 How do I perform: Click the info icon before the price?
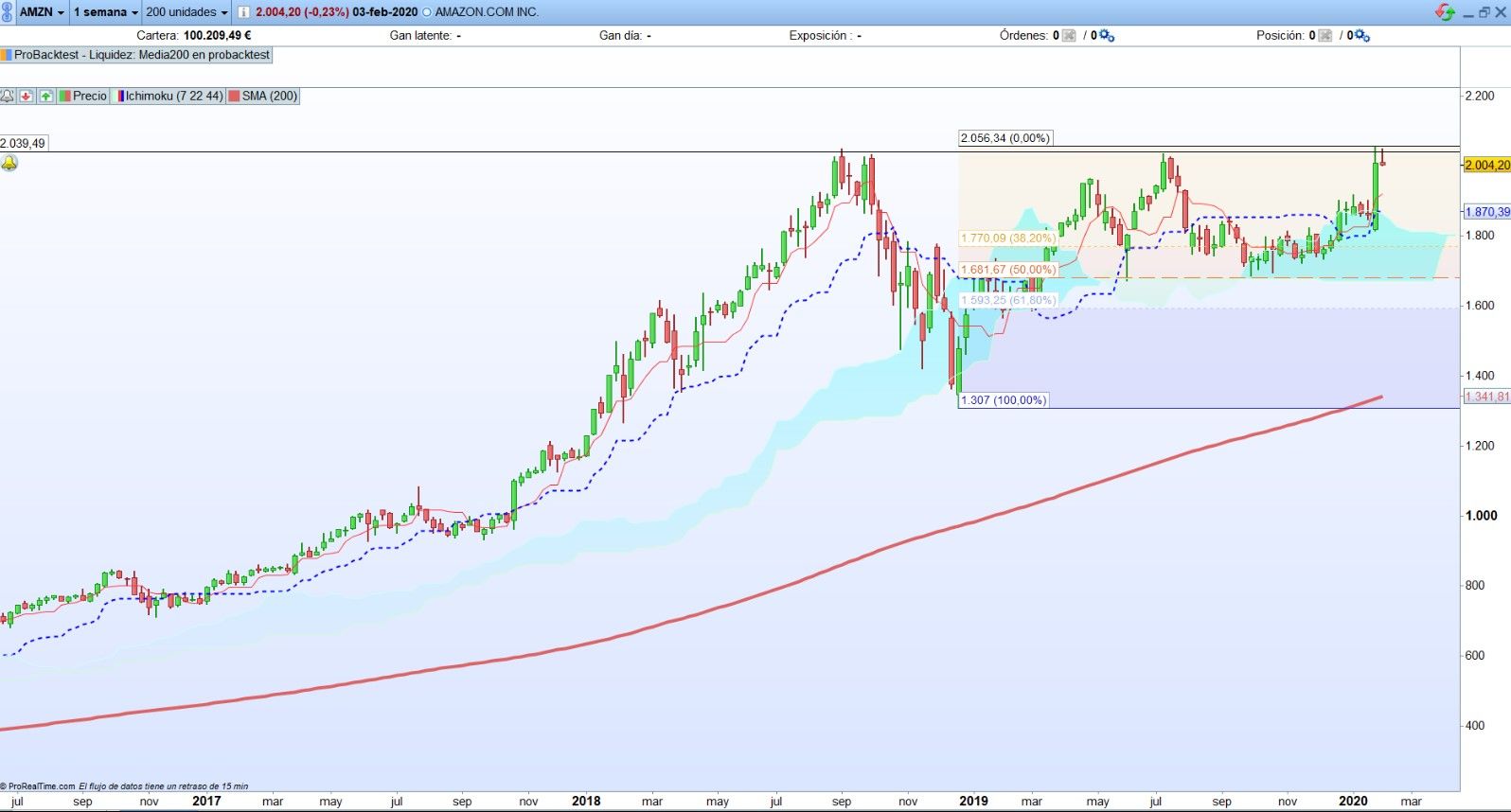coord(243,12)
